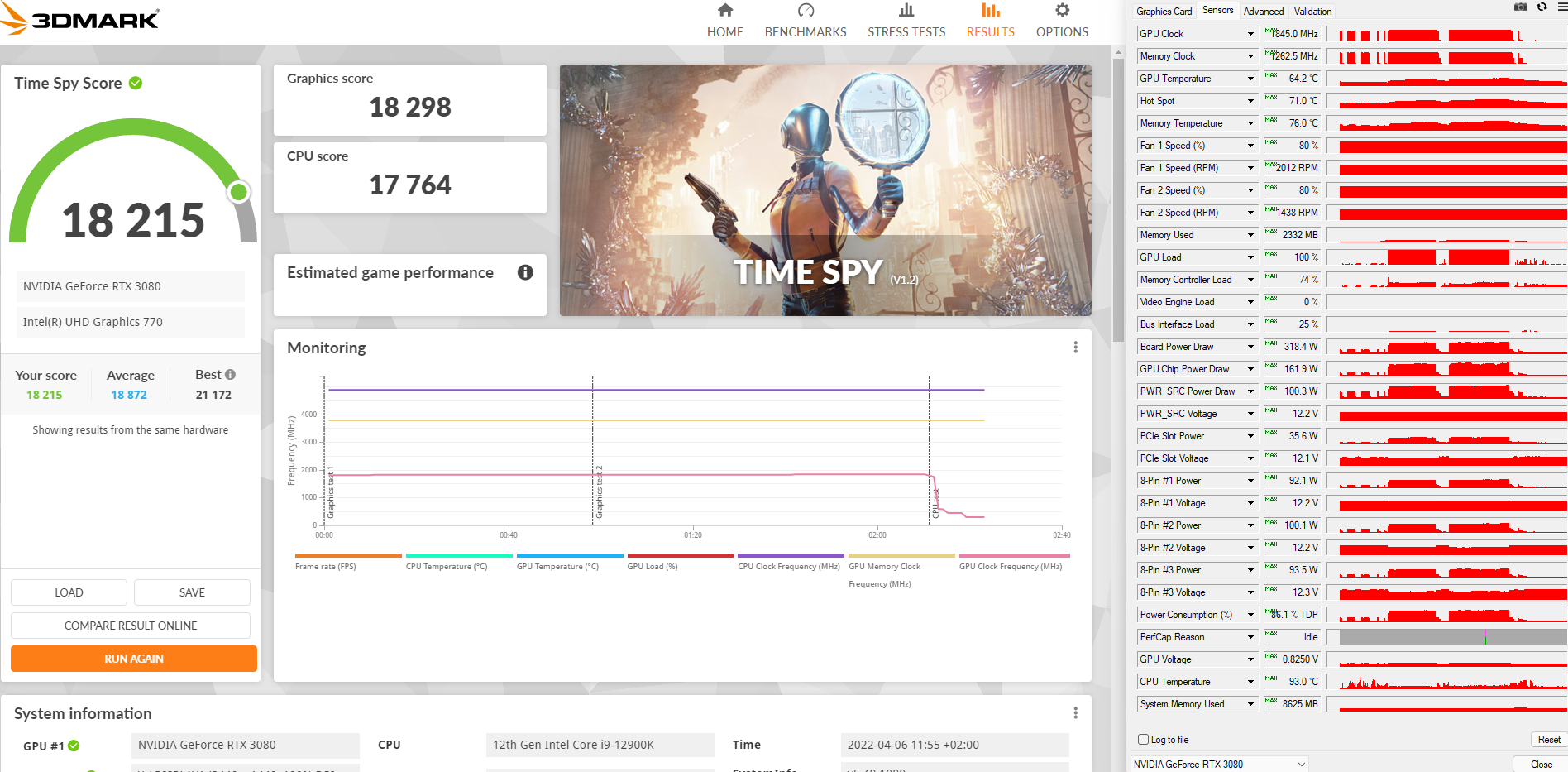
Task: Select the Sensors tab in GPU-Z
Action: click(x=1217, y=10)
